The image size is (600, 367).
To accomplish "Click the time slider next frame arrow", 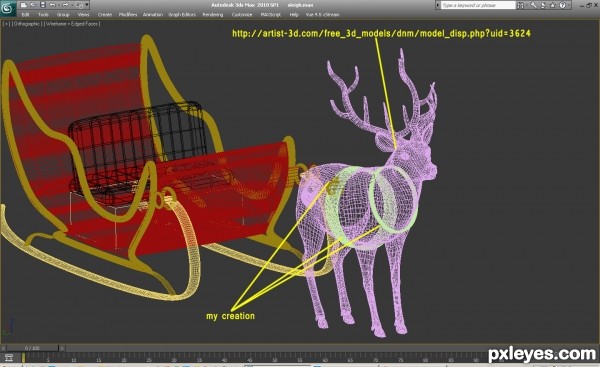I will [62, 348].
